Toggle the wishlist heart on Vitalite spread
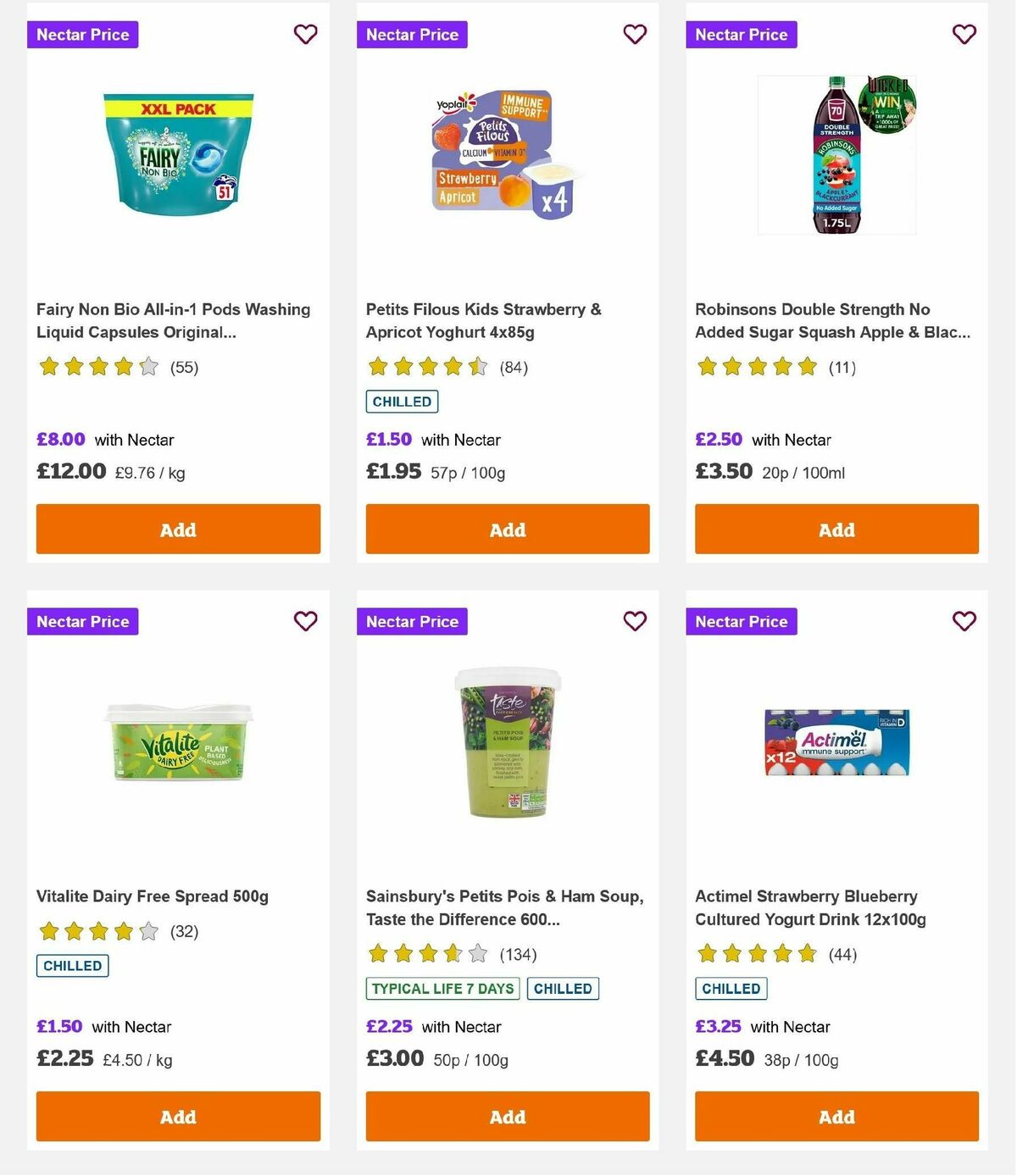This screenshot has height=1176, width=1017. point(305,621)
